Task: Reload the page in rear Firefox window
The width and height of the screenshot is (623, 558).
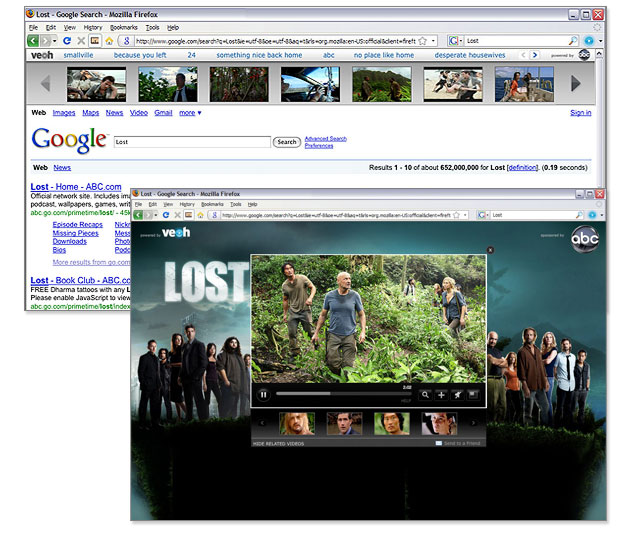Action: tap(67, 41)
